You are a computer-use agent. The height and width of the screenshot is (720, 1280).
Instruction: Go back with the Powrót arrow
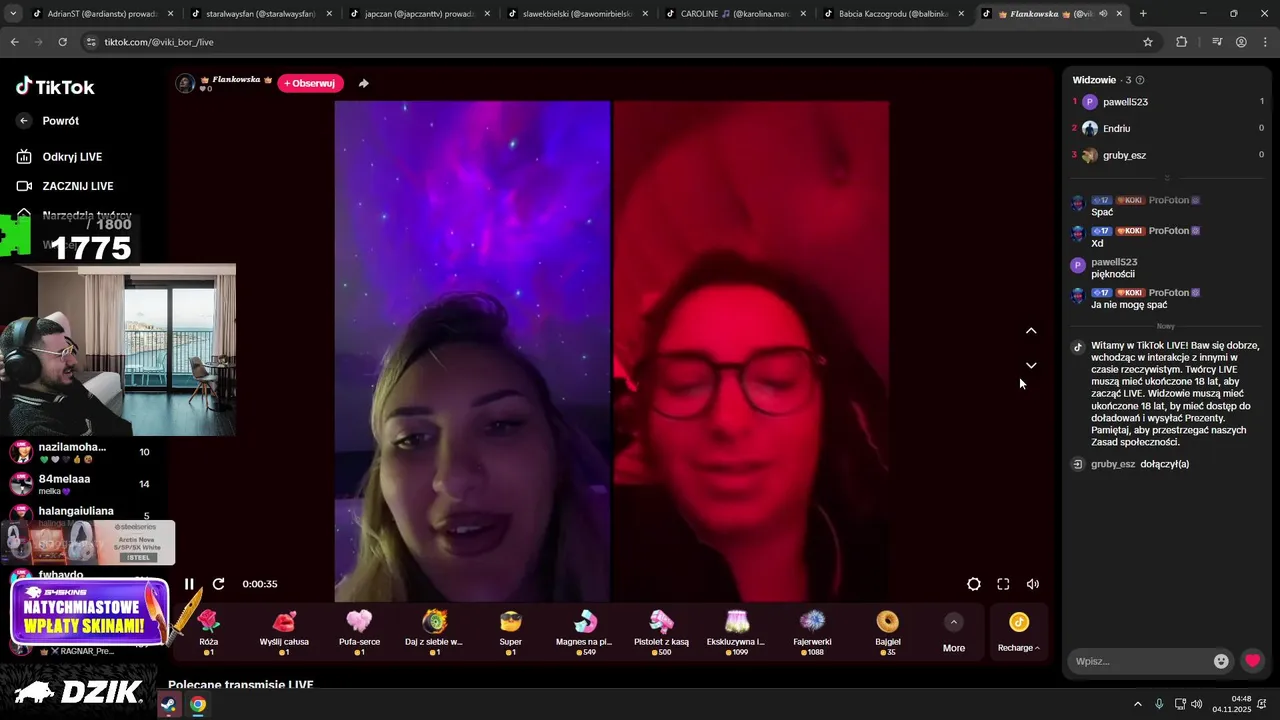[x=25, y=121]
